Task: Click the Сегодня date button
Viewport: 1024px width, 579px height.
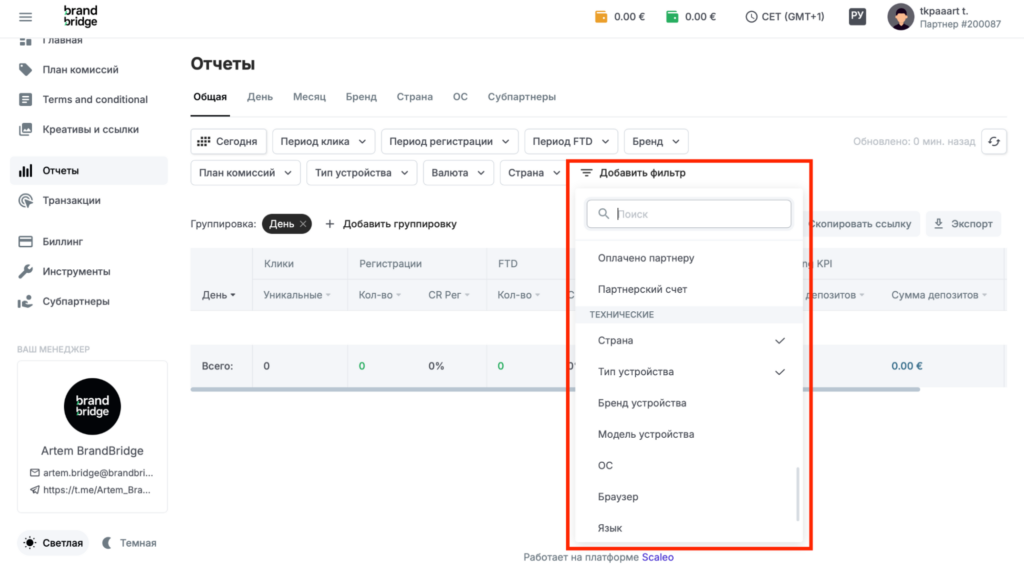Action: (228, 142)
